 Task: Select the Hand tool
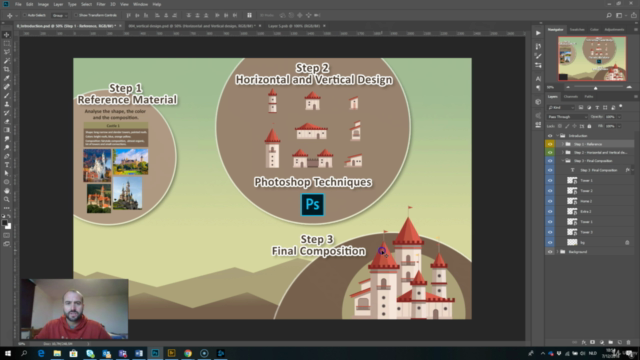tap(7, 191)
